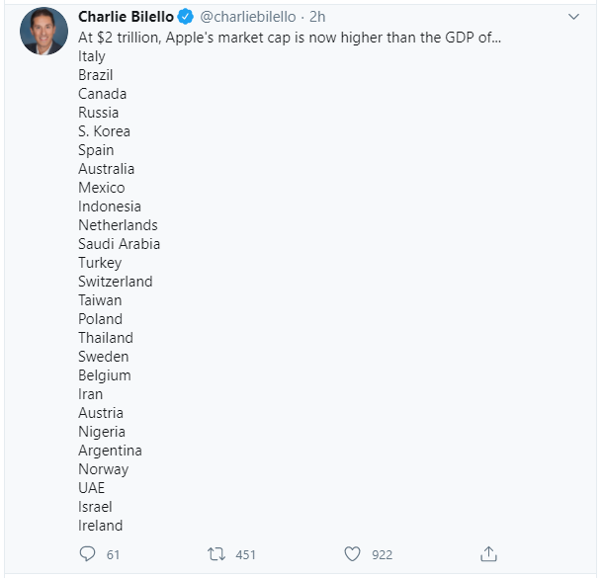Click Ireland at the list's end
This screenshot has width=602, height=578.
point(101,525)
